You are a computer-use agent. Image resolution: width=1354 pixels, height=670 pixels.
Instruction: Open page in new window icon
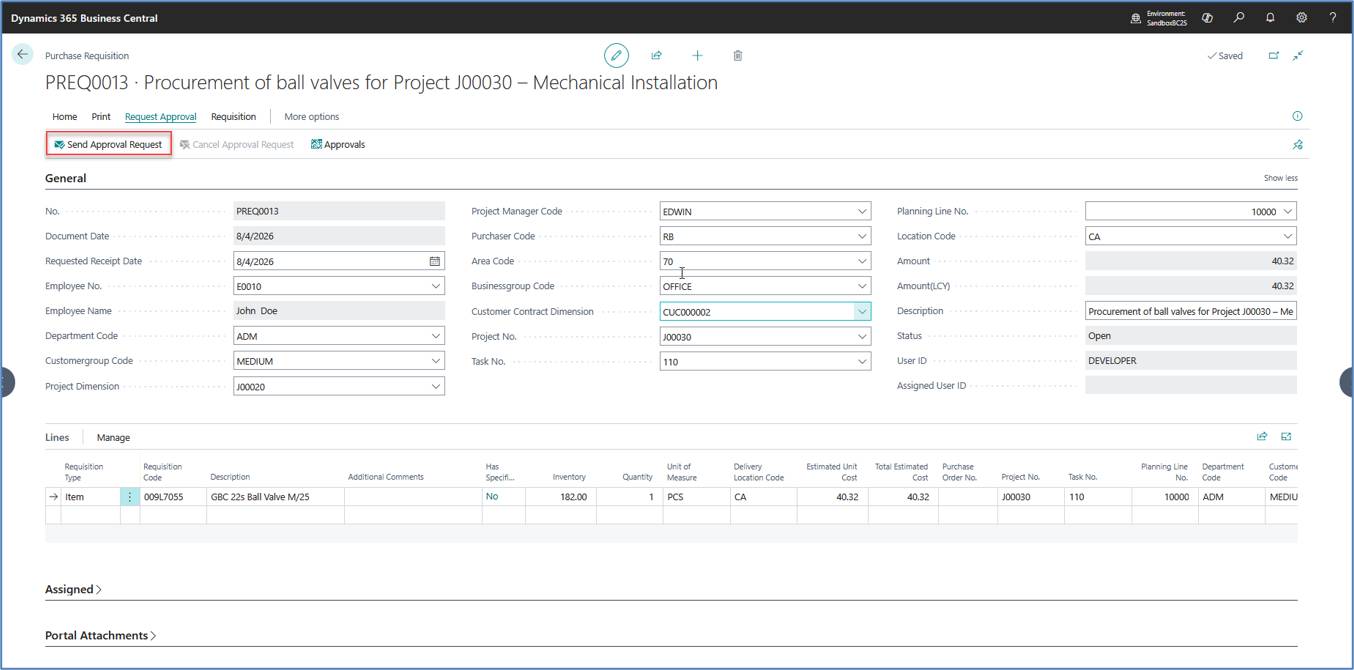pos(1274,55)
